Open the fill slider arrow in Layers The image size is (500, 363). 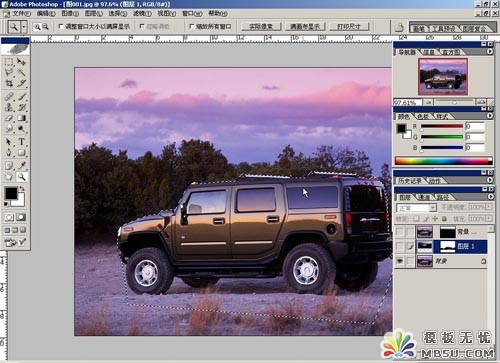(489, 219)
